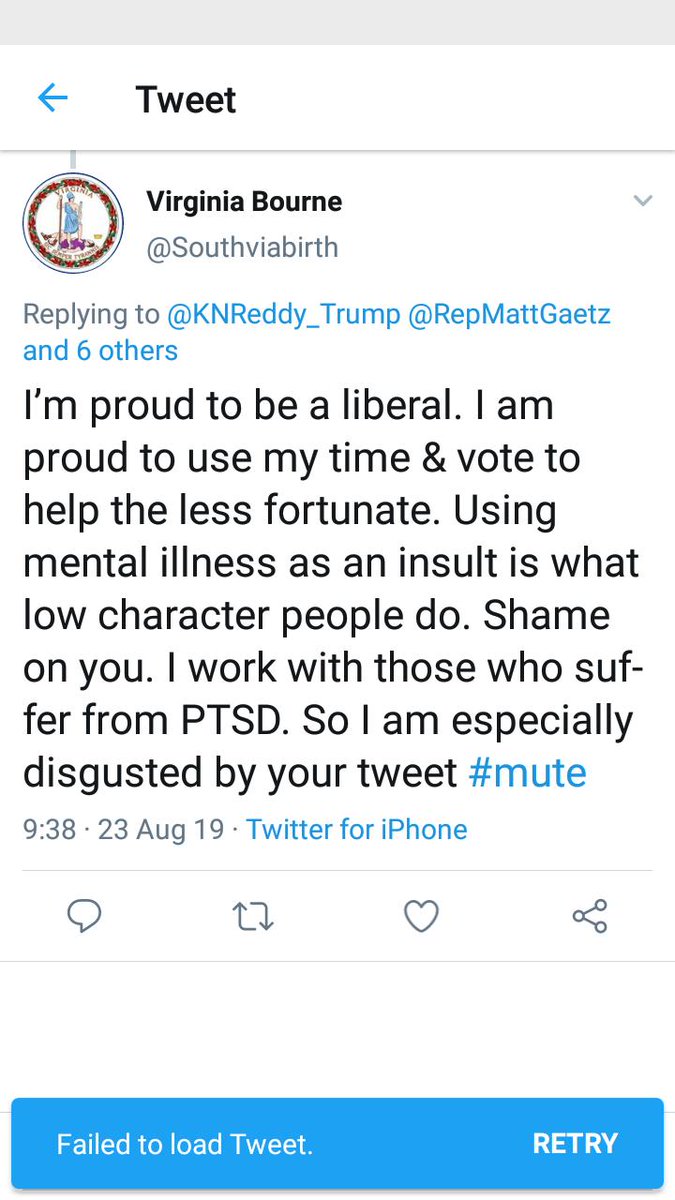Tap the back arrow in the header
675x1200 pixels.
pos(52,98)
